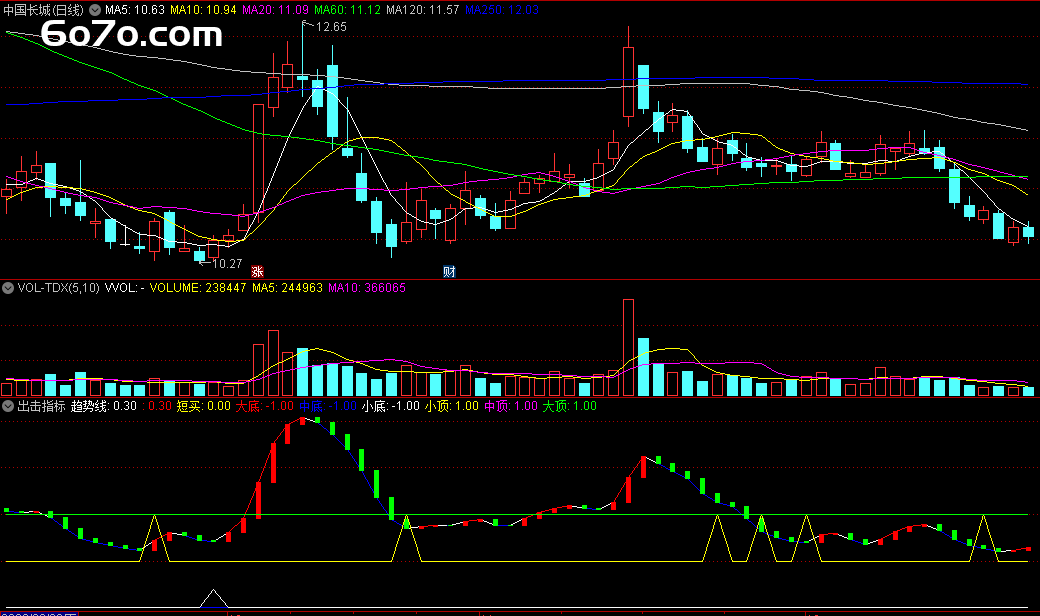Viewport: 1040px width, 616px height.
Task: Click the blue 中底: -1.00 readout
Action: point(328,406)
